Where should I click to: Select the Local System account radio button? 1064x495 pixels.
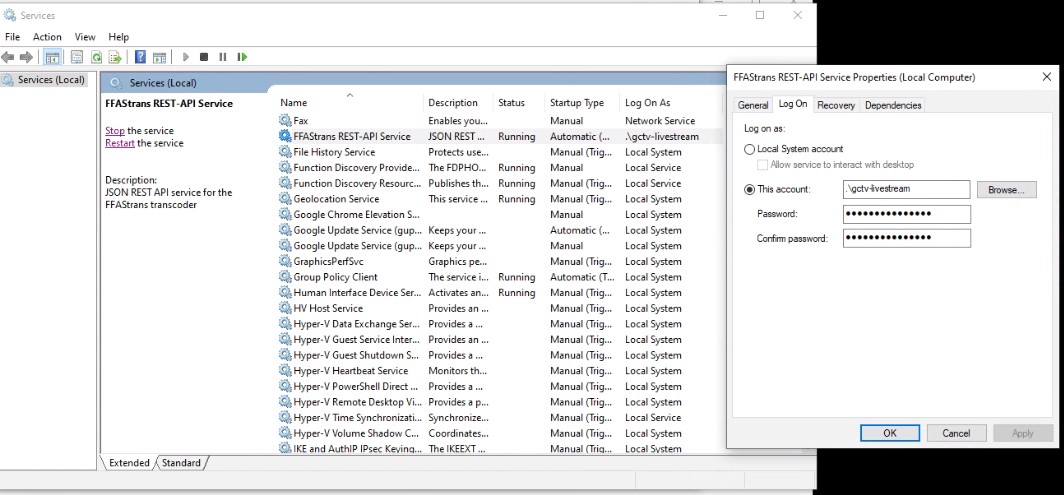tap(749, 149)
